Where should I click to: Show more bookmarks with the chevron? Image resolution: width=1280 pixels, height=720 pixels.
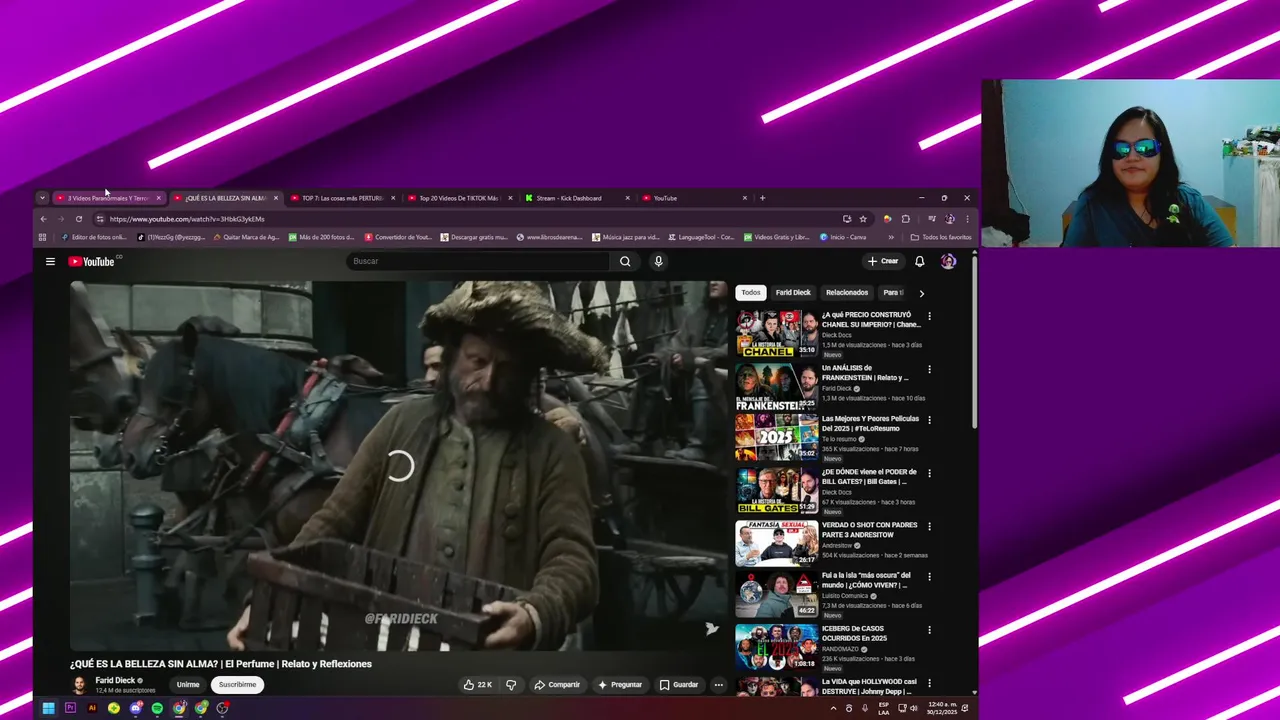click(x=891, y=237)
